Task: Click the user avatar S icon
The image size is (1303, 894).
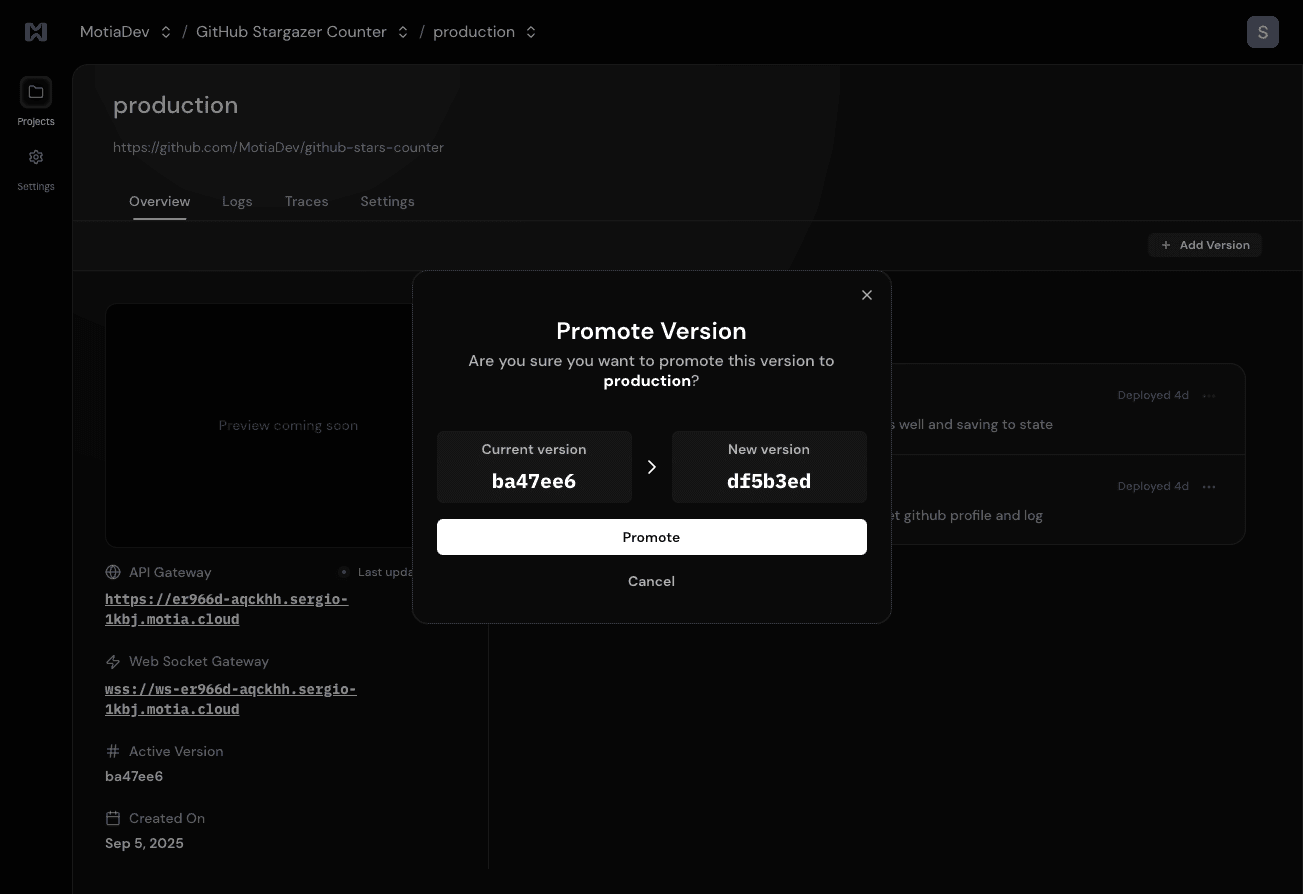Action: (1262, 32)
